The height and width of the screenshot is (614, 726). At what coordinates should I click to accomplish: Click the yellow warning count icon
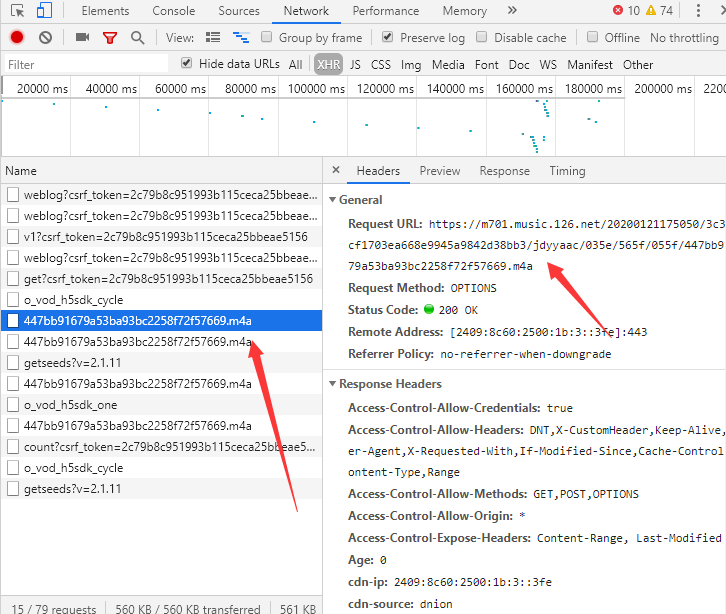pos(651,10)
